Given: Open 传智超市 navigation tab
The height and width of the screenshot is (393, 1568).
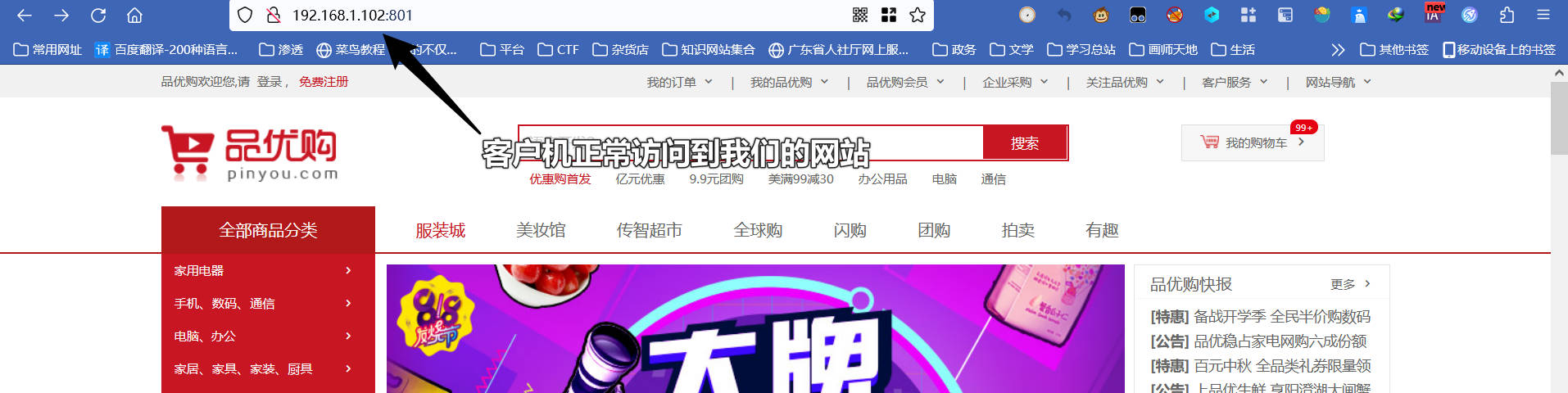Looking at the screenshot, I should [x=649, y=230].
